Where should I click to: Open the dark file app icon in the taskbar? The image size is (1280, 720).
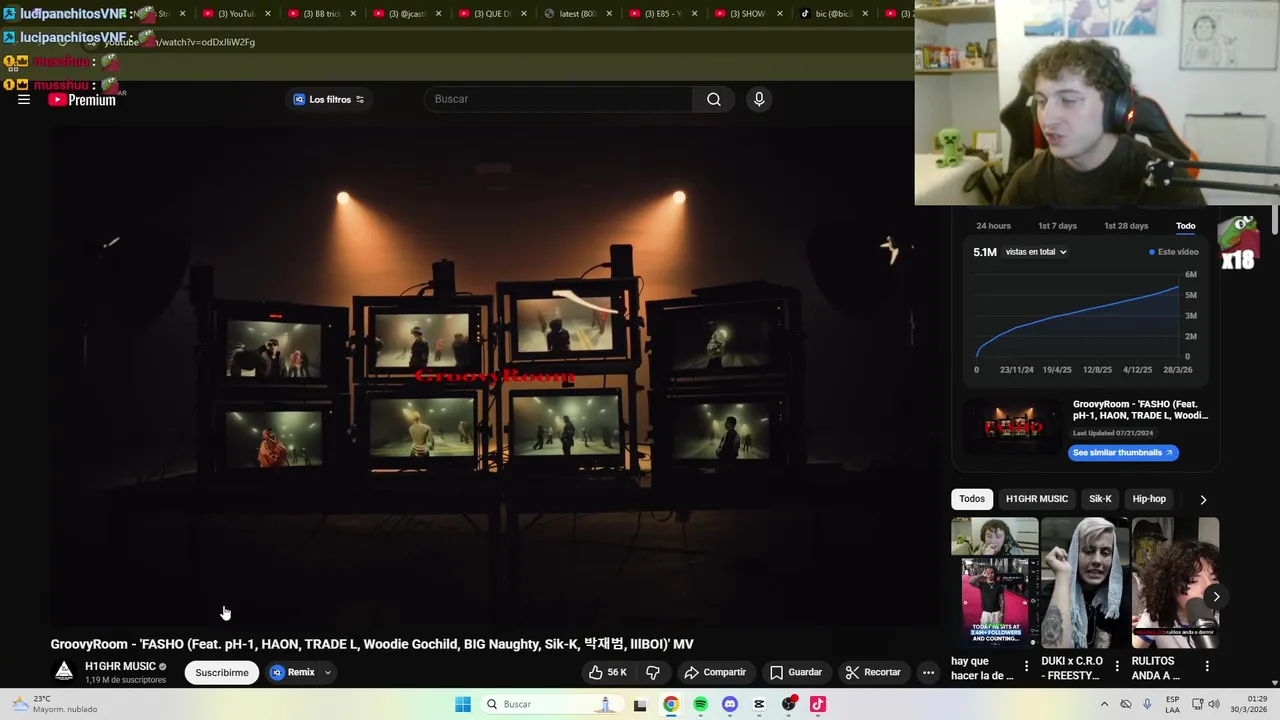tap(641, 704)
